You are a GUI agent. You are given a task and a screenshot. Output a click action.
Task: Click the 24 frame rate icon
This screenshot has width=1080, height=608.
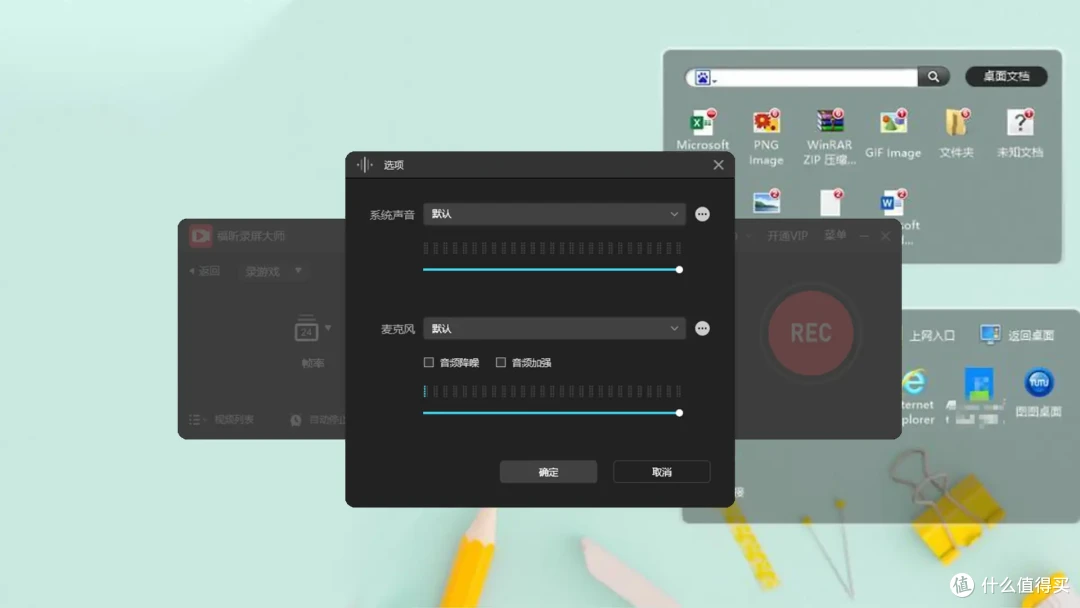[306, 329]
